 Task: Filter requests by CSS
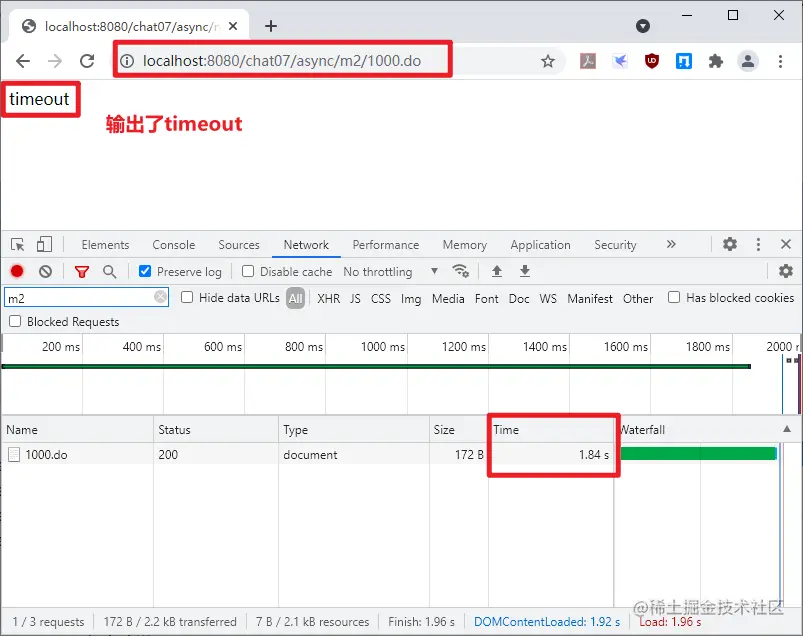click(381, 299)
